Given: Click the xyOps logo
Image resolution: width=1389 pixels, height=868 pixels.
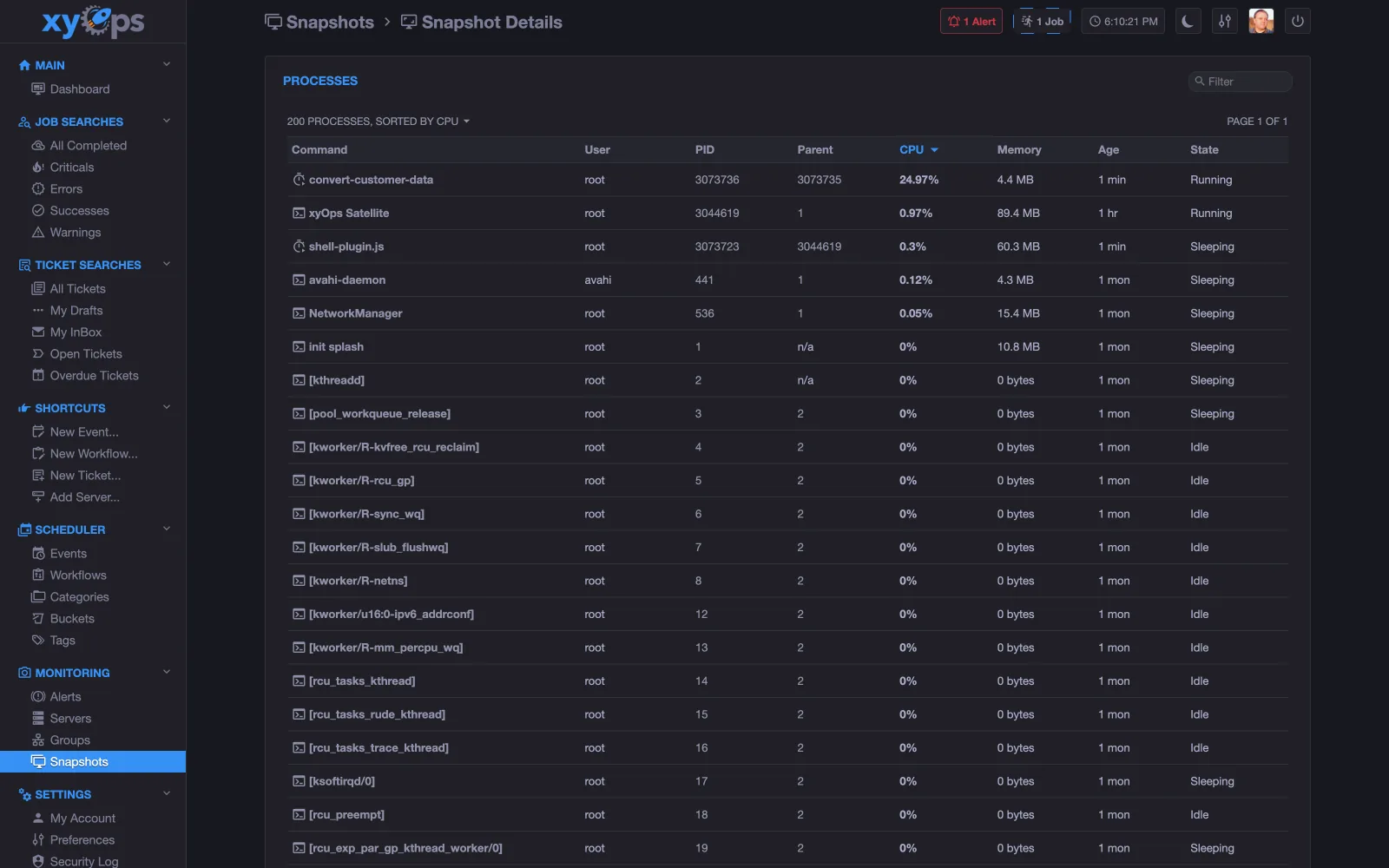Looking at the screenshot, I should 93,22.
